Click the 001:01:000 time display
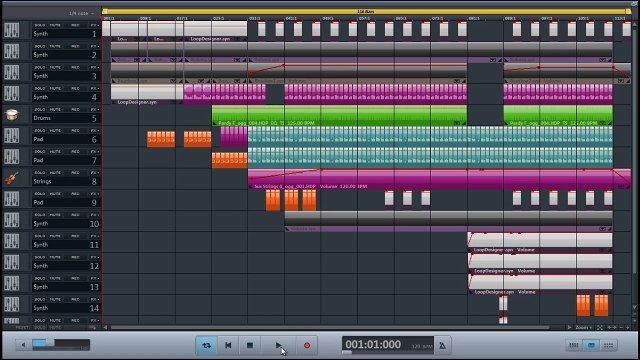The image size is (640, 360). (x=373, y=344)
